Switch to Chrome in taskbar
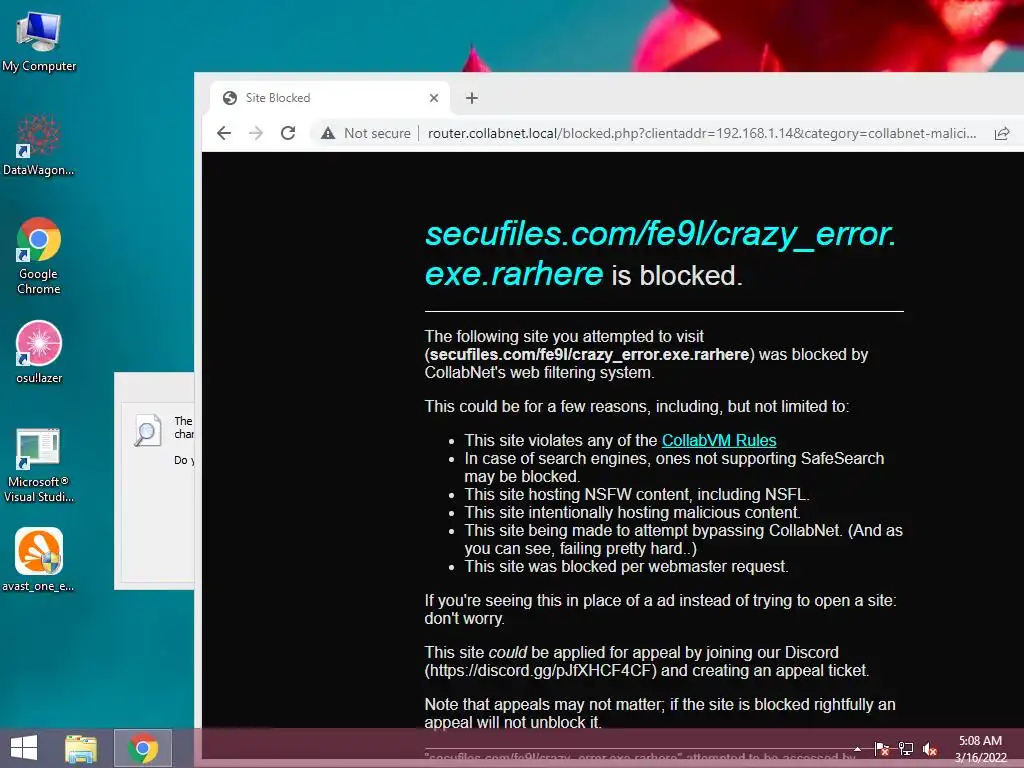The width and height of the screenshot is (1024, 768). (143, 748)
